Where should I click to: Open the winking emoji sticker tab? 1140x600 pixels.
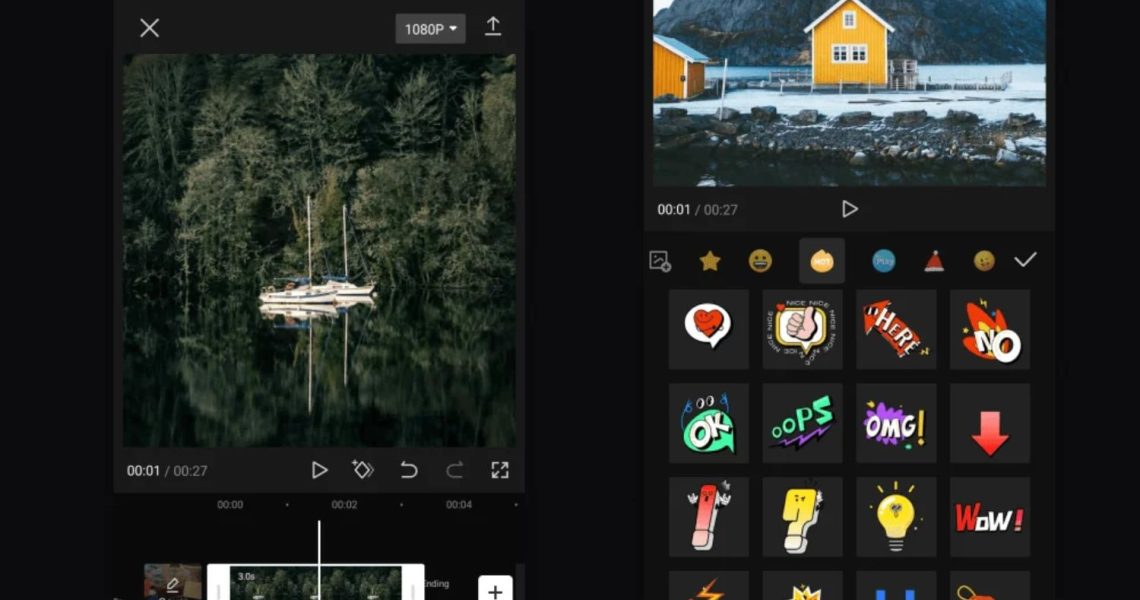[x=984, y=260]
